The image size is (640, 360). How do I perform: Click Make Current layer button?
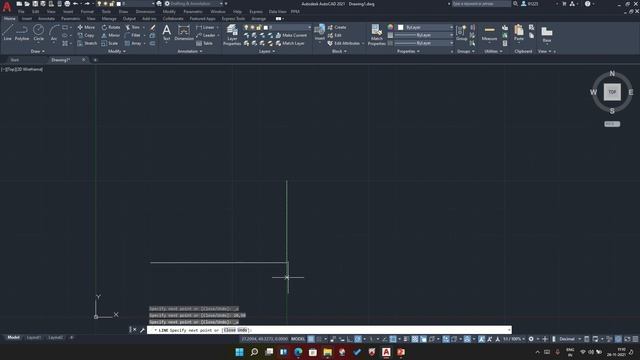[291, 36]
